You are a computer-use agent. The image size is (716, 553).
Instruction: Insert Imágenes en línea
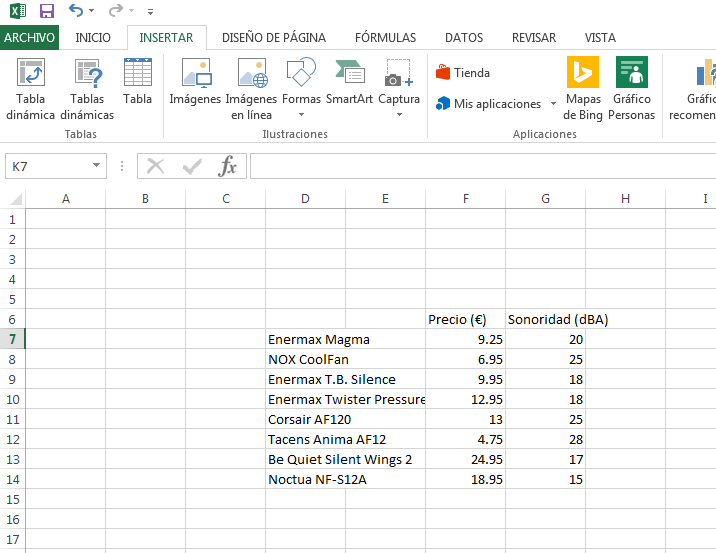[x=251, y=89]
